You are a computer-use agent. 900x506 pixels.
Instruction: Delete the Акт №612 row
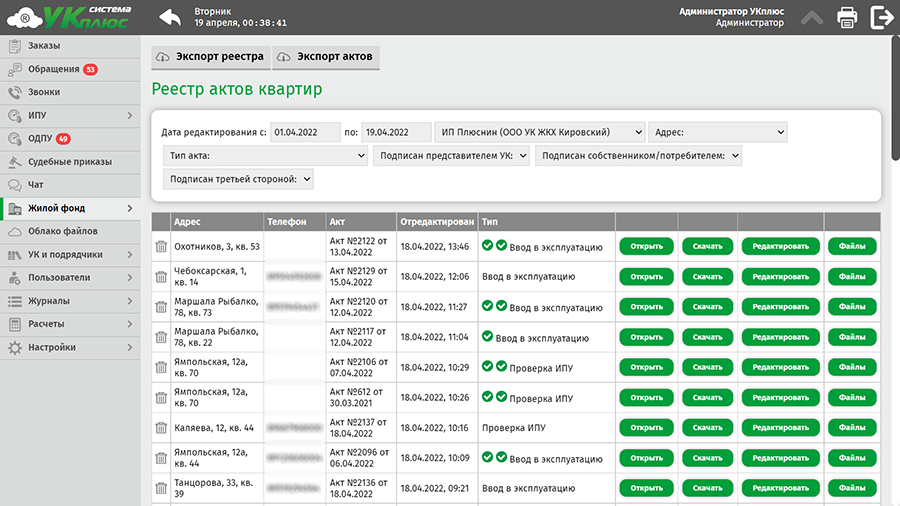point(161,398)
